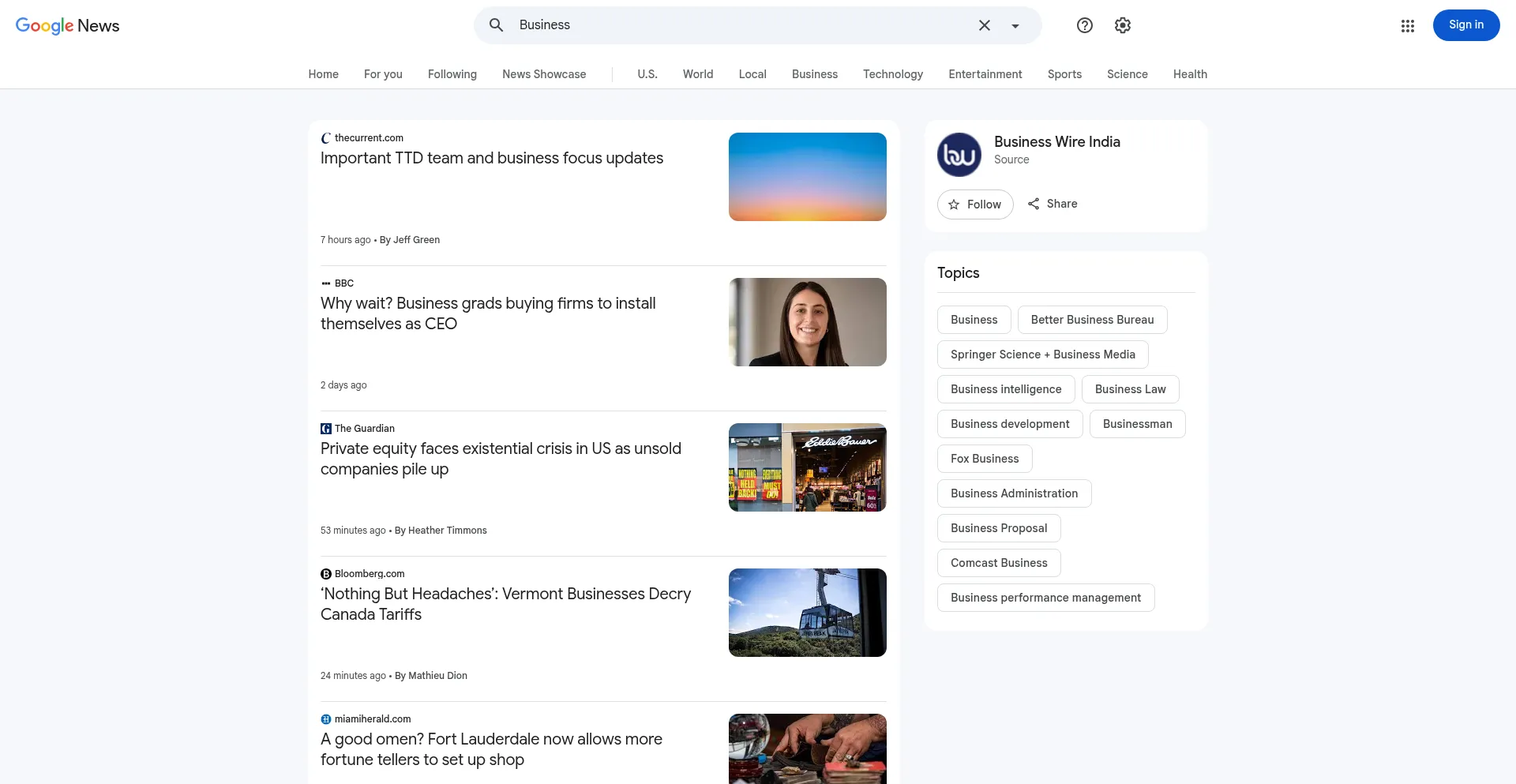Select the Business Proposal topic
Screen dimensions: 1516x784
click(x=999, y=528)
